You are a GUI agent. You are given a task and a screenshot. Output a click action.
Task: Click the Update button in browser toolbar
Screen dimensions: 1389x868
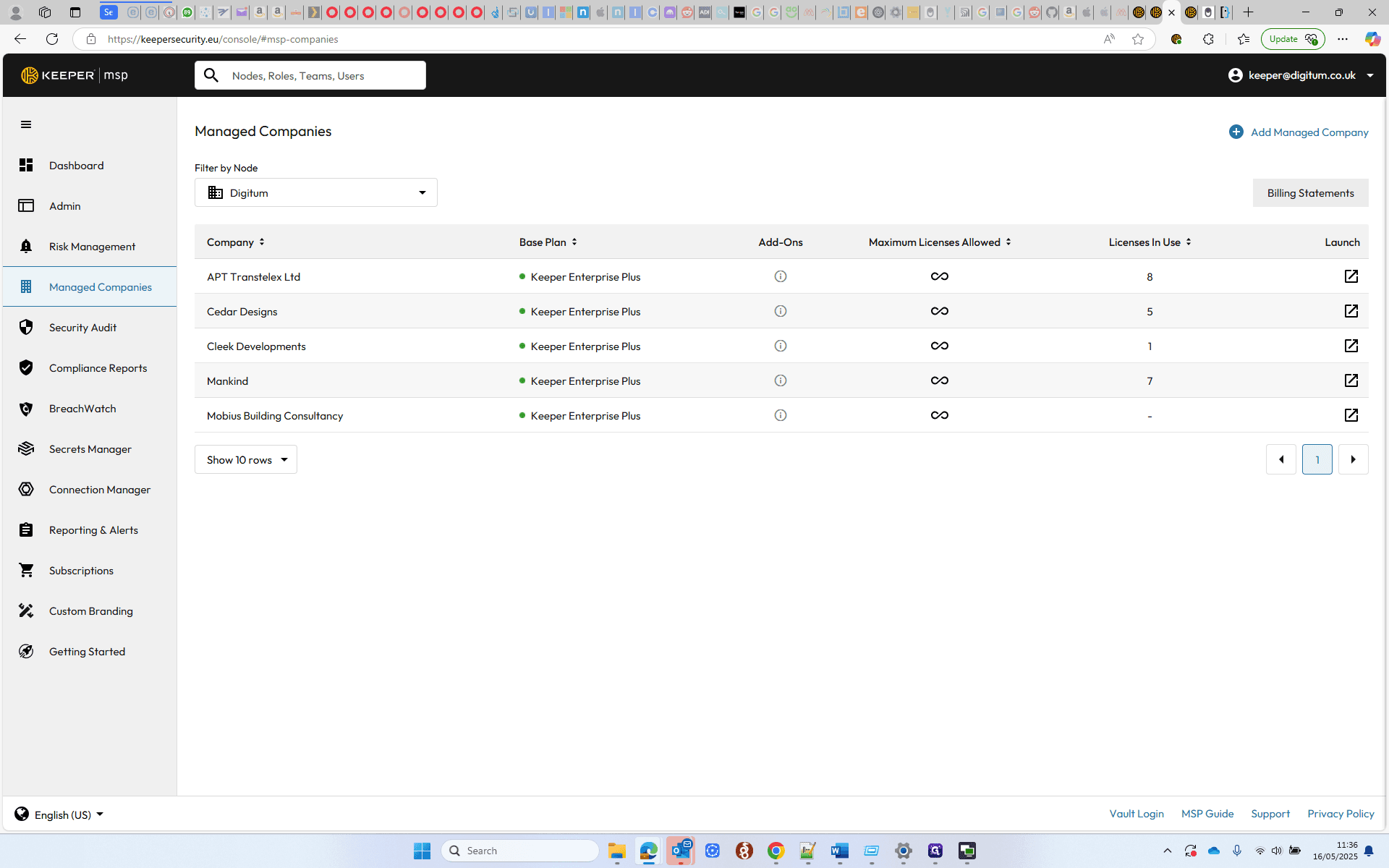[x=1292, y=39]
